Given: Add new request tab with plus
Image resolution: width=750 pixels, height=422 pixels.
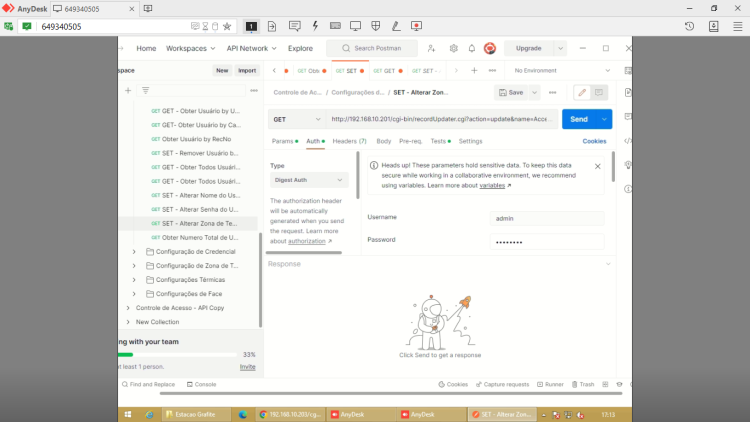Looking at the screenshot, I should (474, 70).
